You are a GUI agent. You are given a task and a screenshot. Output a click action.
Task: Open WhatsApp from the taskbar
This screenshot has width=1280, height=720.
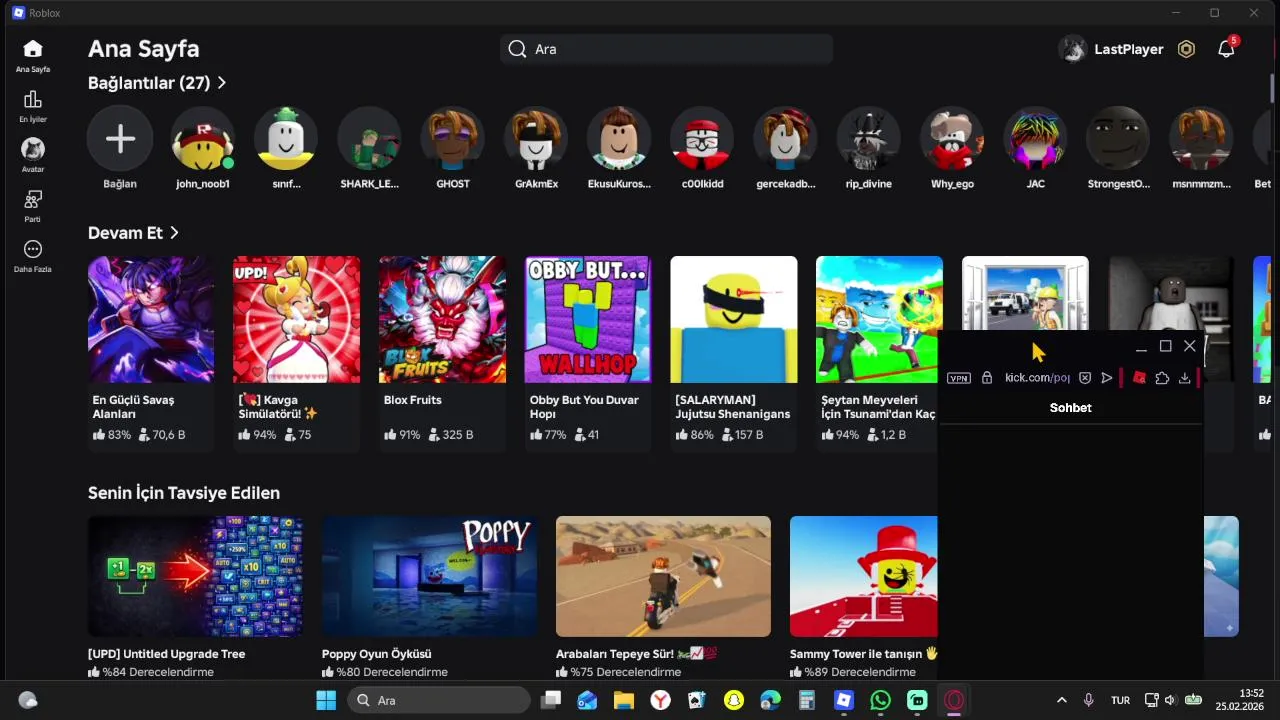[880, 700]
